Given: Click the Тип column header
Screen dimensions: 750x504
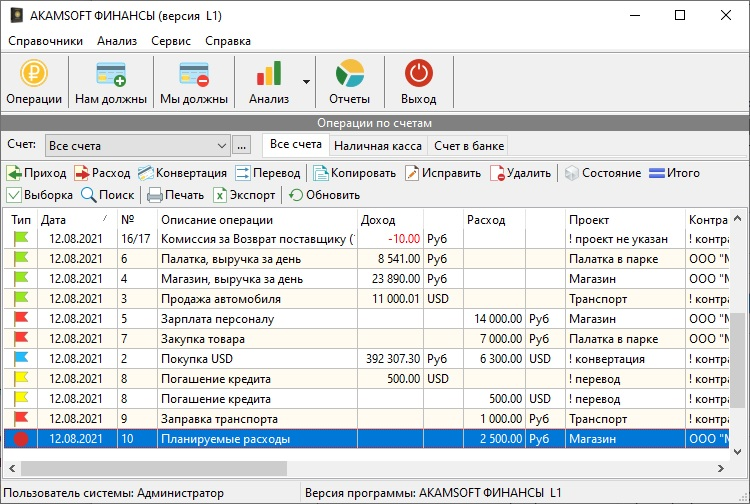Looking at the screenshot, I should point(21,220).
